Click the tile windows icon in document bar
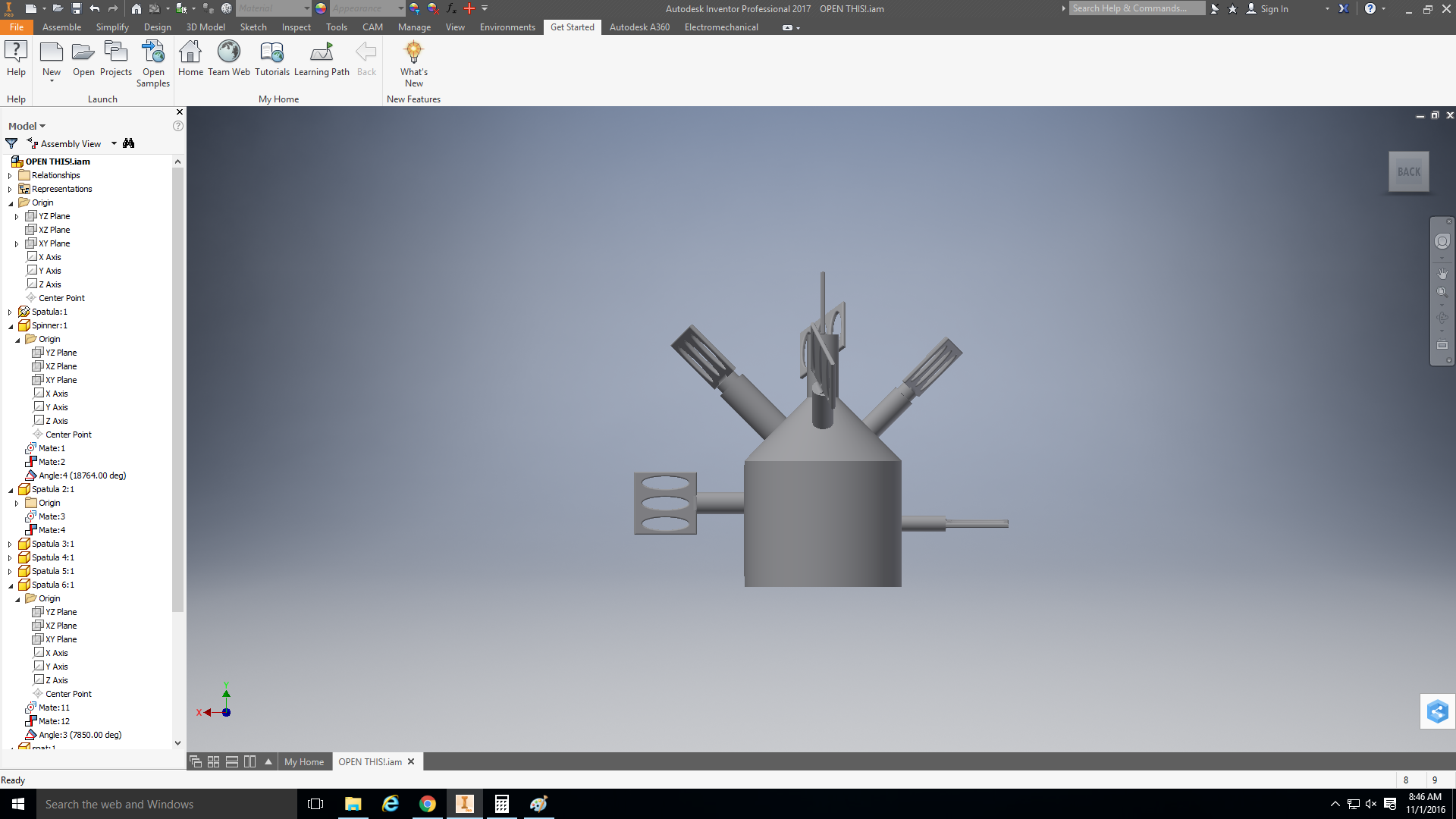This screenshot has width=1456, height=819. click(x=214, y=761)
